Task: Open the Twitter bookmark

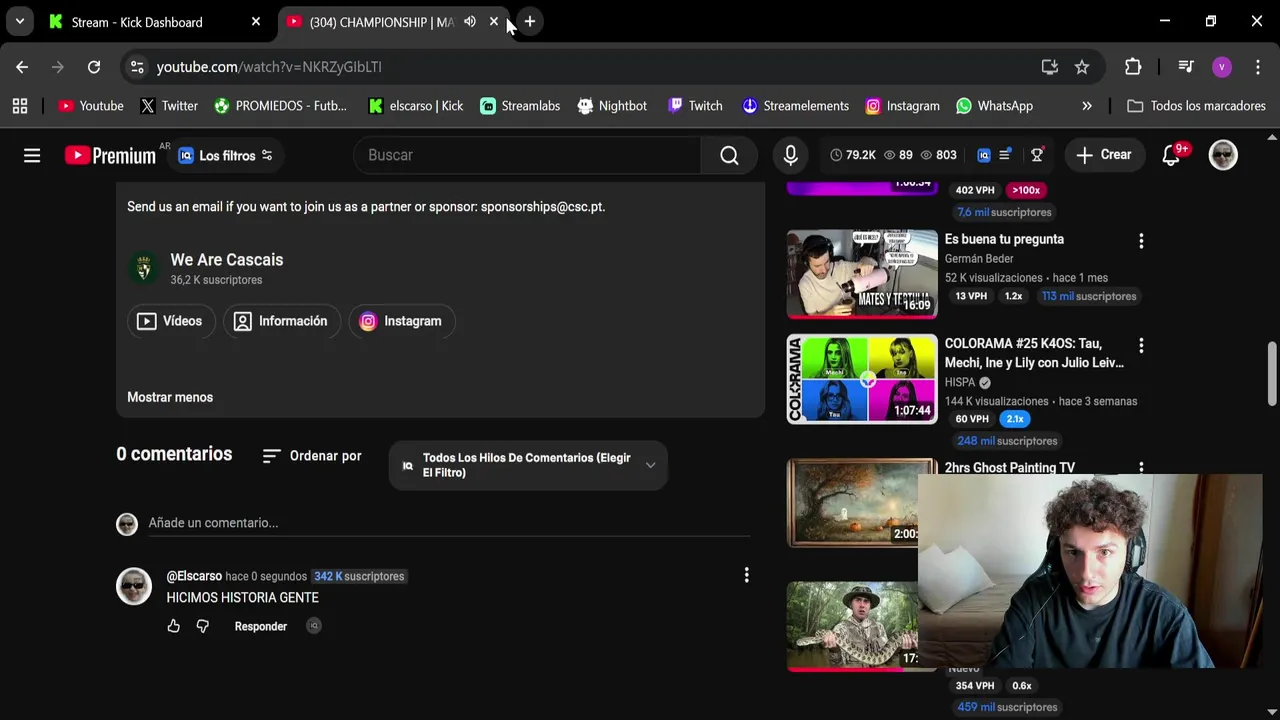Action: (169, 105)
